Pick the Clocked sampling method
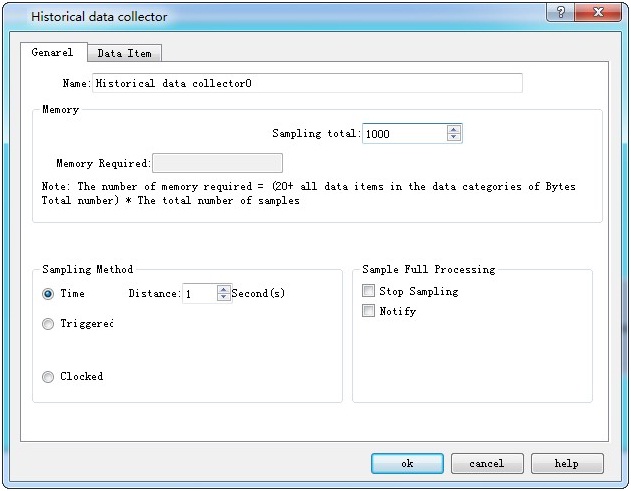631x491 pixels. (48, 377)
